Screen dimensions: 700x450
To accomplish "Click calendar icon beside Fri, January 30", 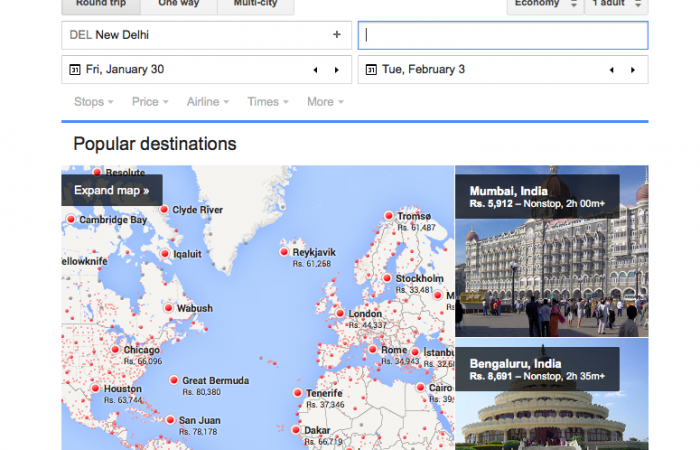I will 74,70.
